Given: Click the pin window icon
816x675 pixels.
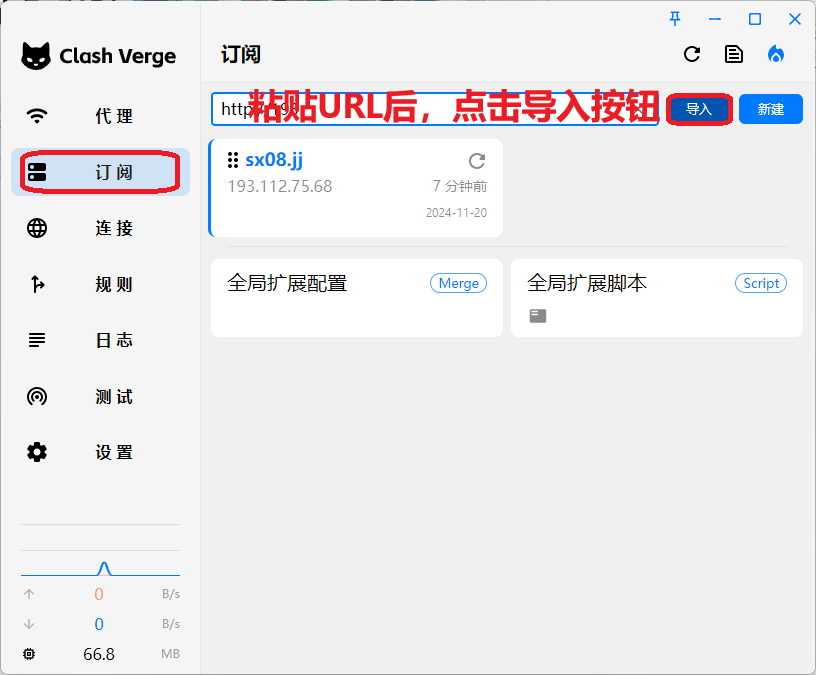Looking at the screenshot, I should tap(675, 18).
